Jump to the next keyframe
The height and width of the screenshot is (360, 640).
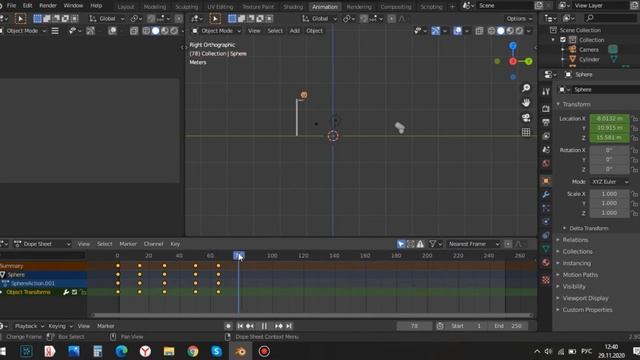(279, 326)
